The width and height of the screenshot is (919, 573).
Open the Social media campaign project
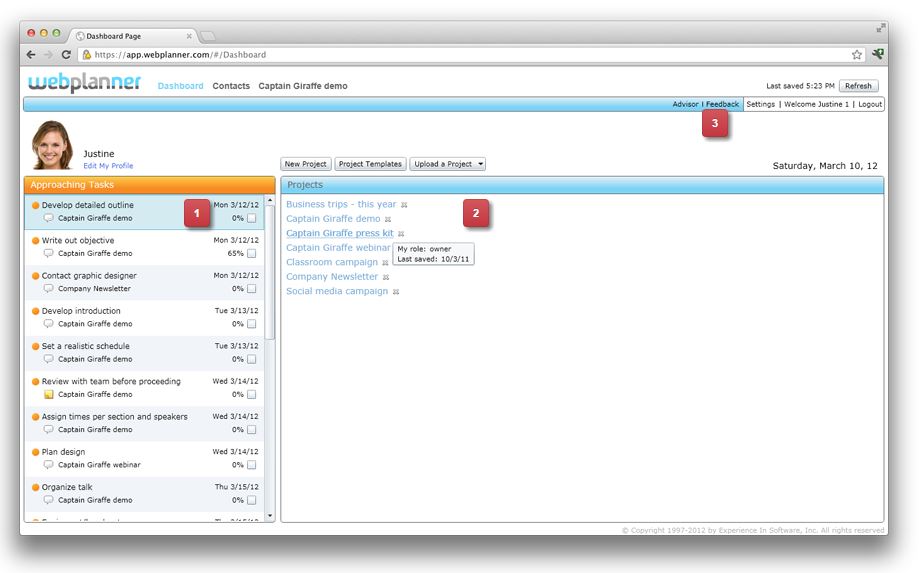337,291
